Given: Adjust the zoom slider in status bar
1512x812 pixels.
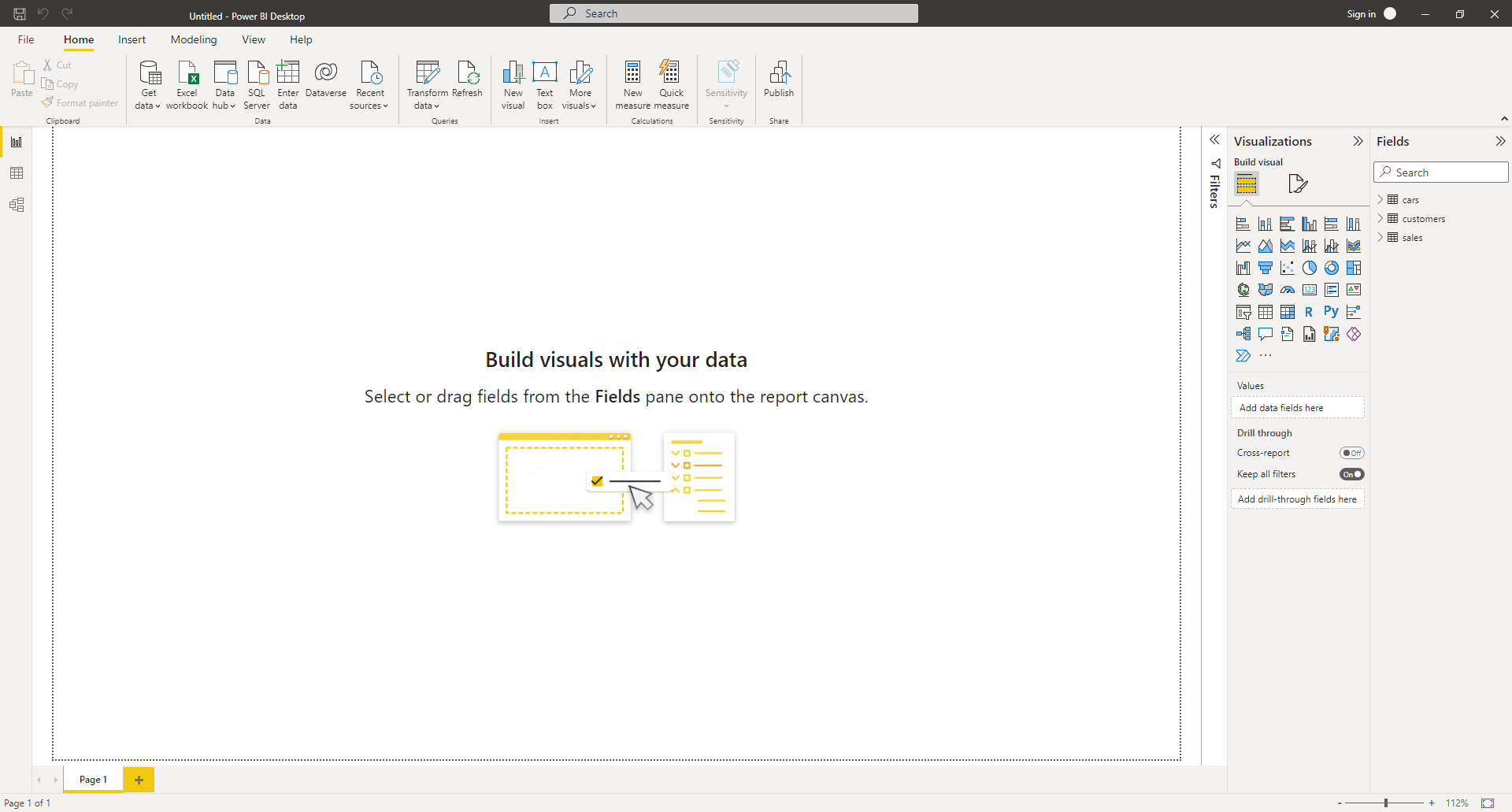Looking at the screenshot, I should [1388, 803].
